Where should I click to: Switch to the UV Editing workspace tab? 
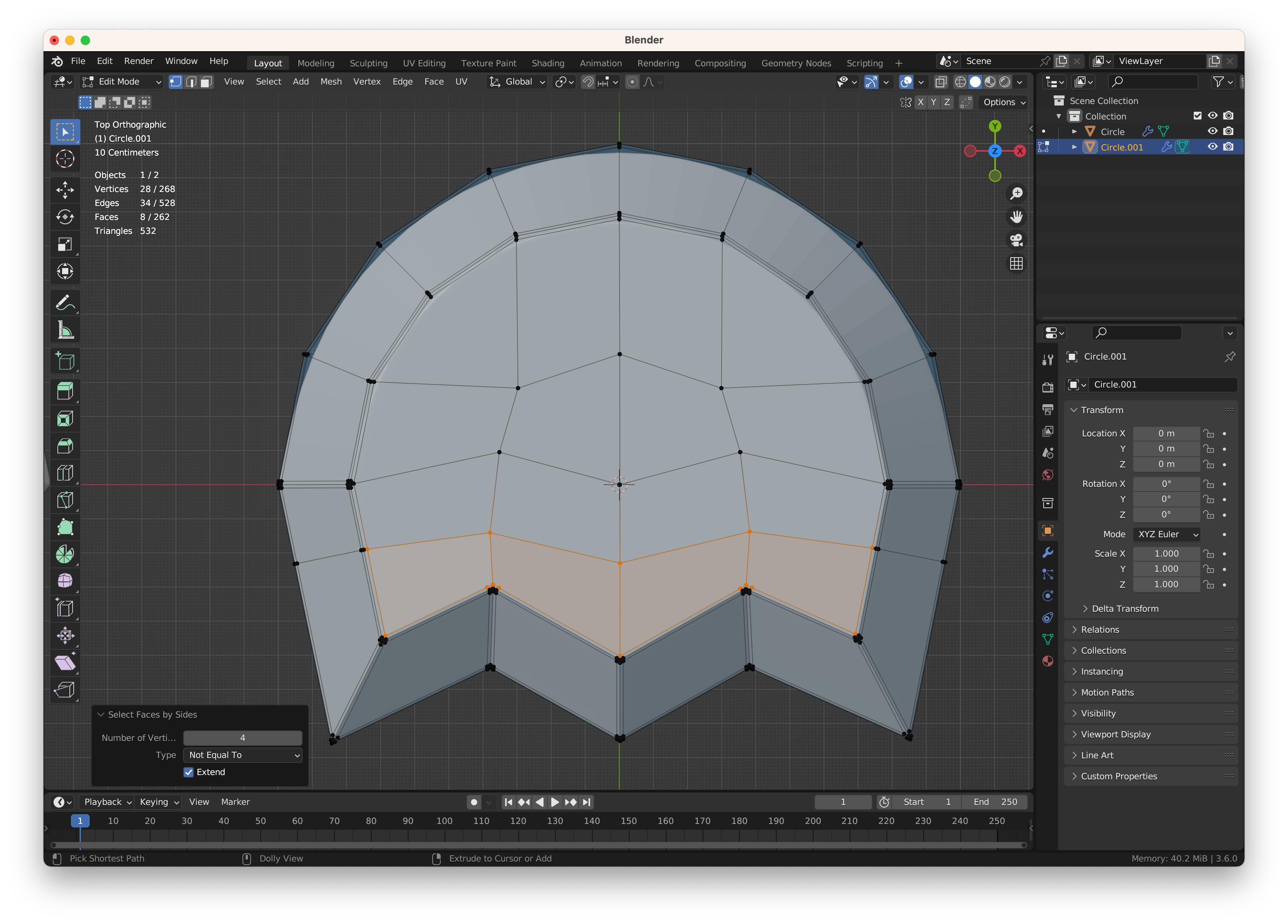424,63
